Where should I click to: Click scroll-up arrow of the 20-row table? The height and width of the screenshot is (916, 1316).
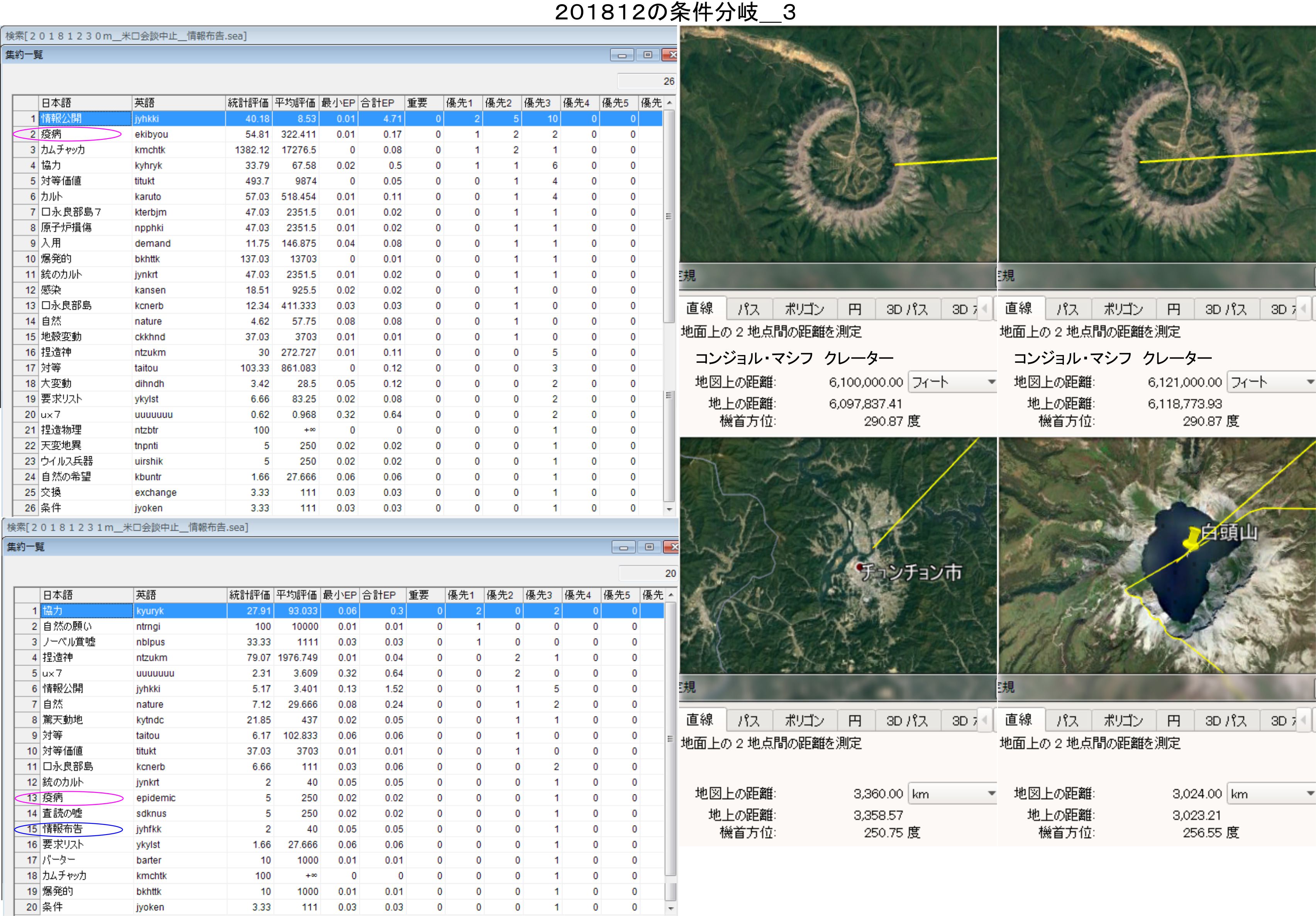(671, 595)
